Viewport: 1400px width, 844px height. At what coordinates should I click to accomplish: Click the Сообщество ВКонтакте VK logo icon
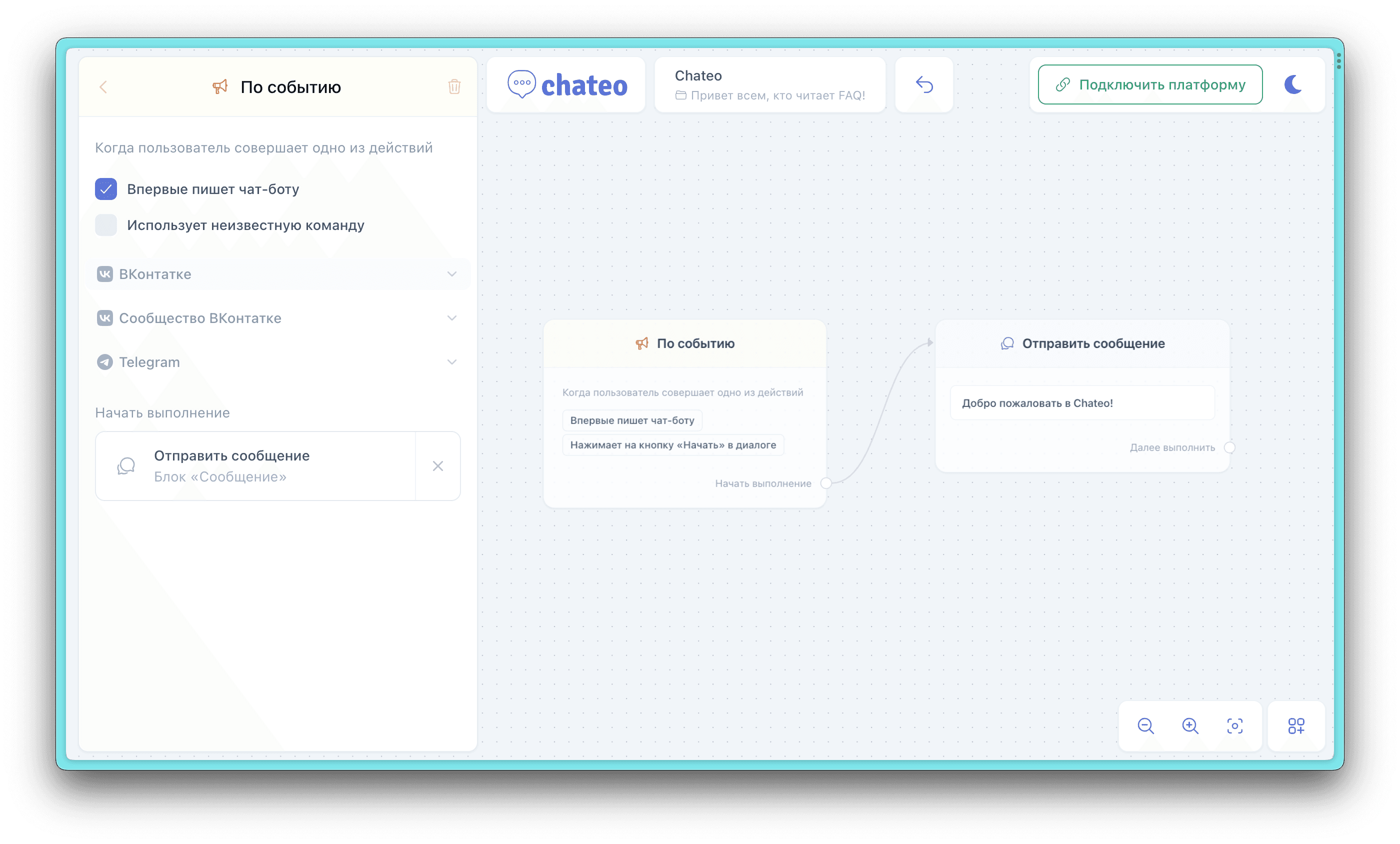pyautogui.click(x=104, y=317)
